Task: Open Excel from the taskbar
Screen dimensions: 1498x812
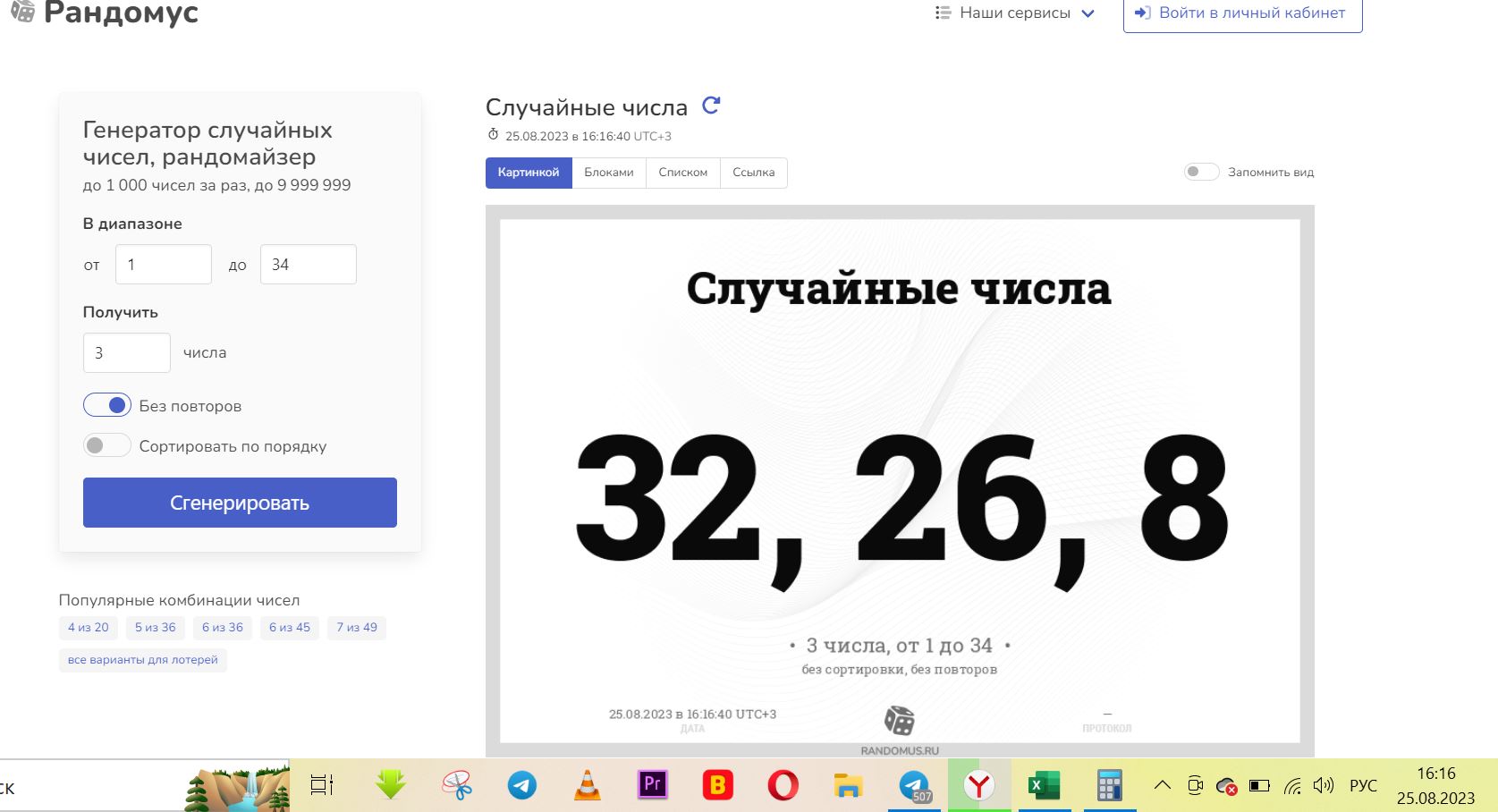Action: [x=1044, y=786]
